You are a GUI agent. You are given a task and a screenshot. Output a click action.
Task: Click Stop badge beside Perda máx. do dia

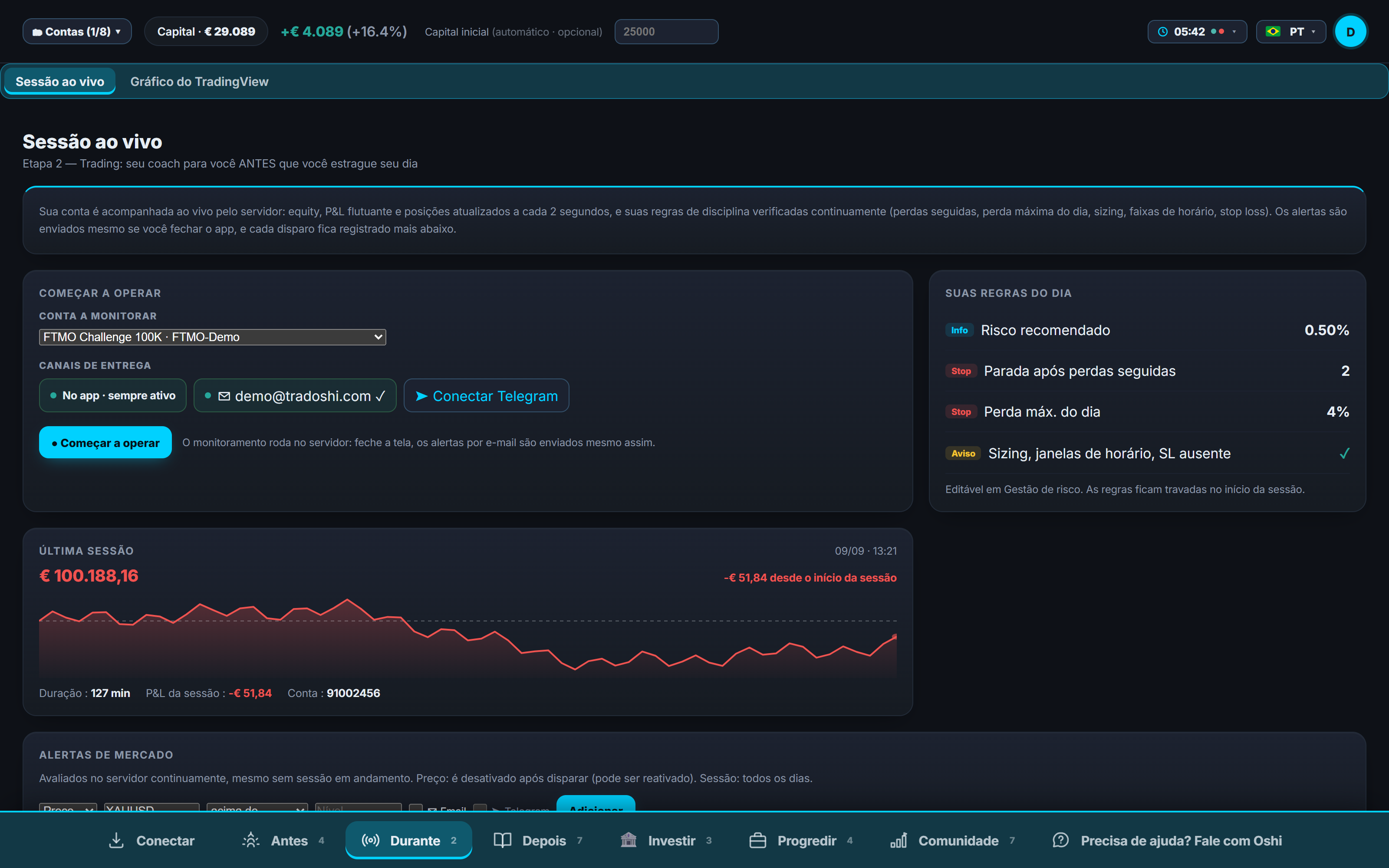961,411
